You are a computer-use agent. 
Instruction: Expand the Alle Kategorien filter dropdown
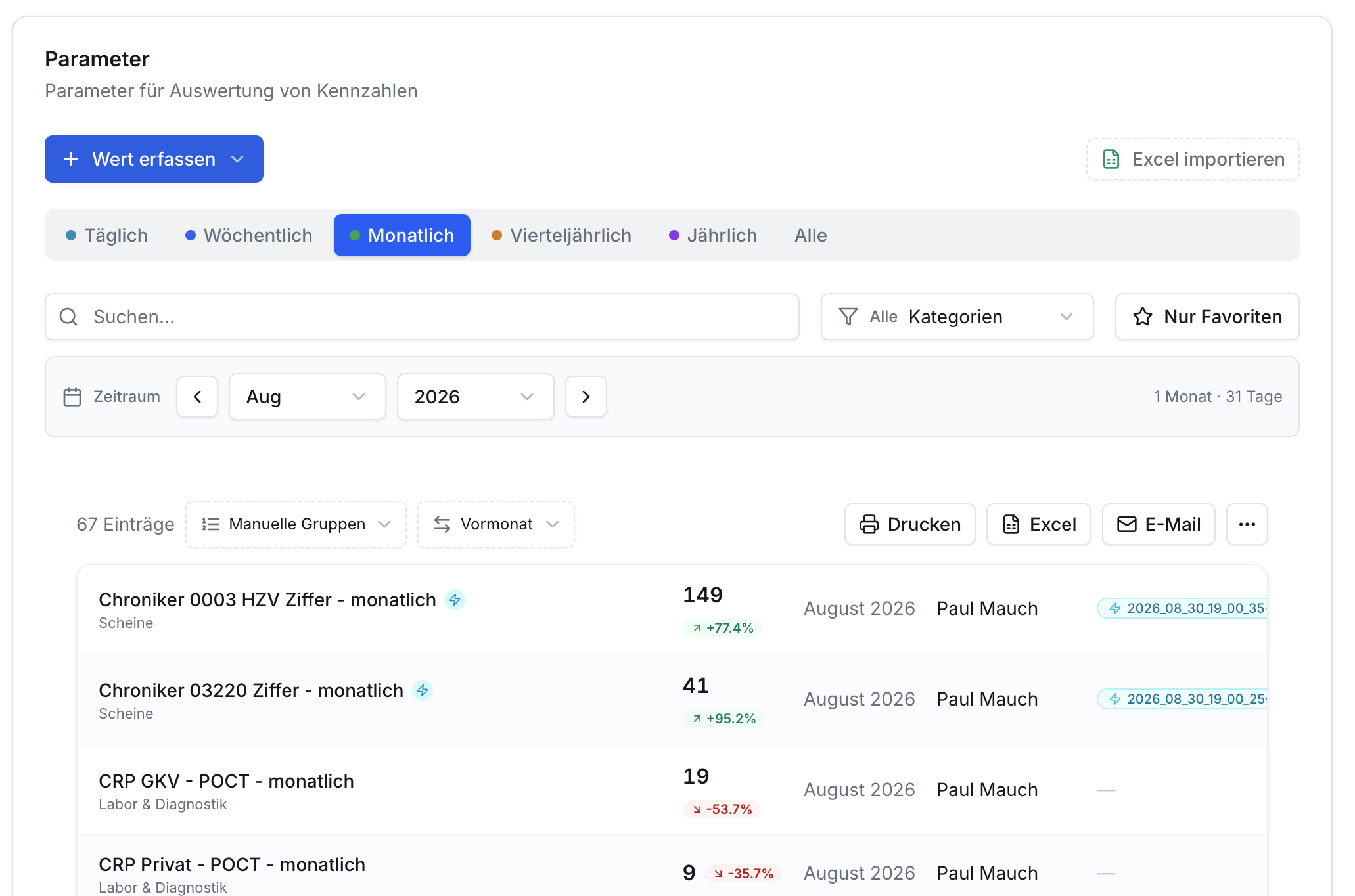pyautogui.click(x=957, y=317)
